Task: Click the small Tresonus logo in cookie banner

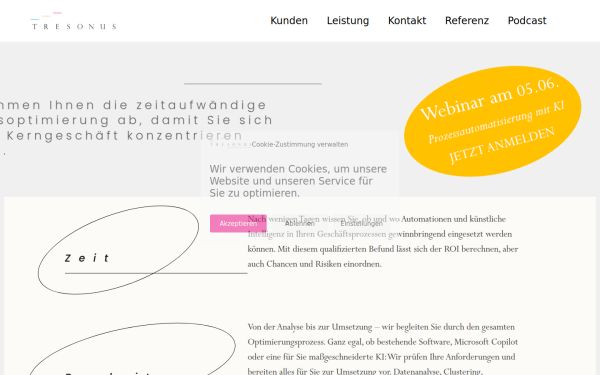Action: point(230,144)
